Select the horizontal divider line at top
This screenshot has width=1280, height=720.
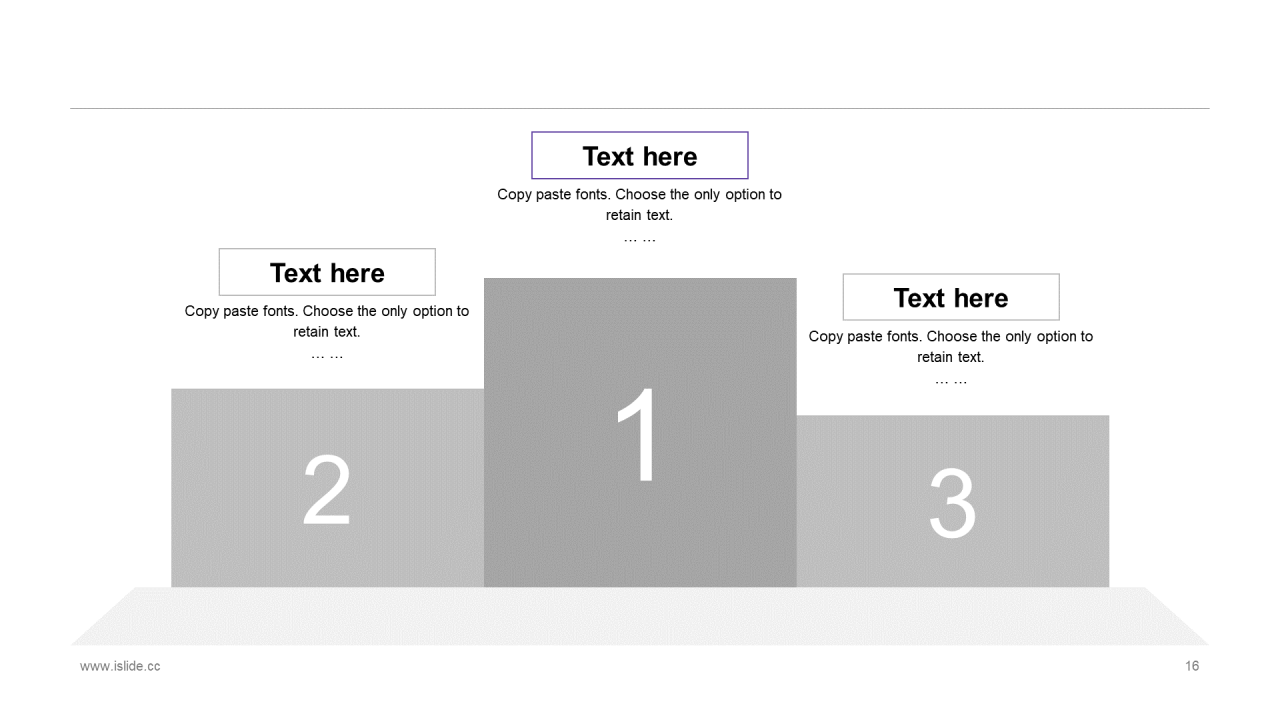click(640, 108)
